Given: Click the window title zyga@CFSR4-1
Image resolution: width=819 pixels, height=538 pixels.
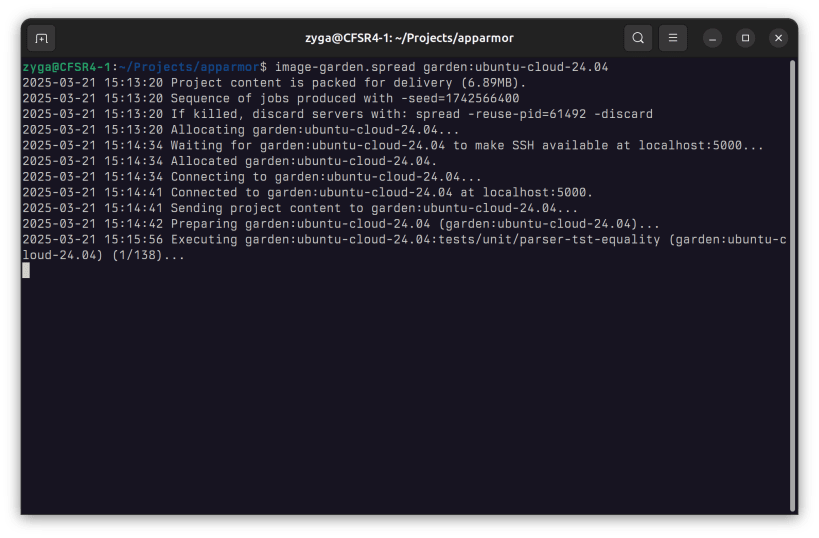Looking at the screenshot, I should [409, 38].
